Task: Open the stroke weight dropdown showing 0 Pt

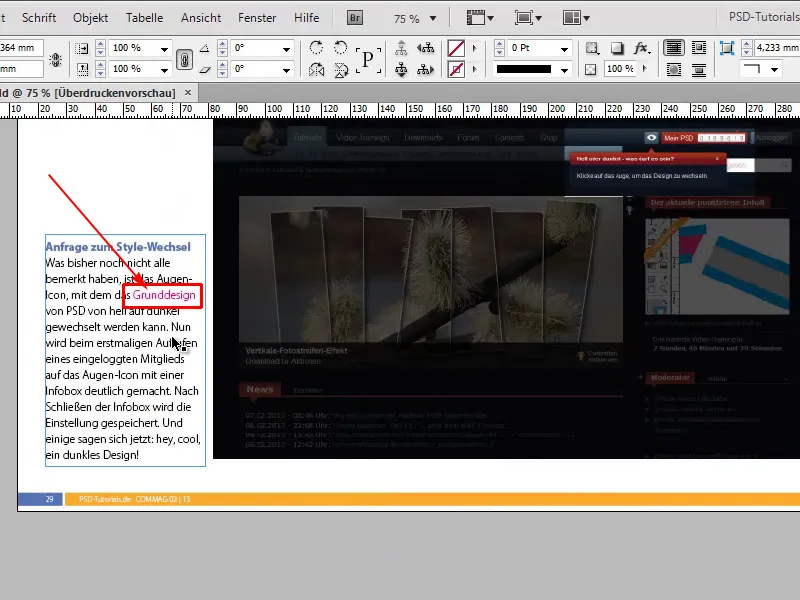Action: pos(565,48)
